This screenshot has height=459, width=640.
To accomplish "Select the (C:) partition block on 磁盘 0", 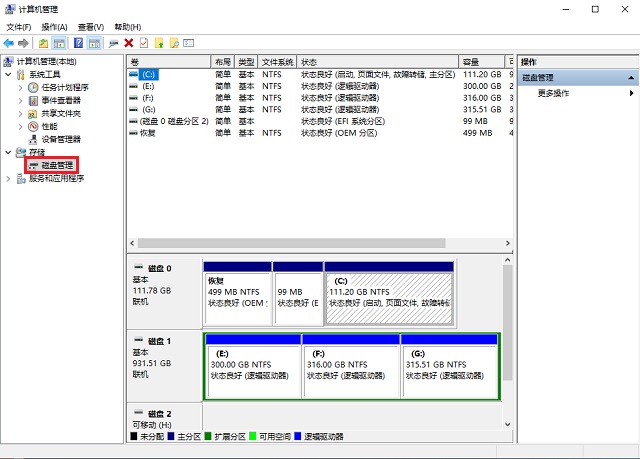I will 388,296.
